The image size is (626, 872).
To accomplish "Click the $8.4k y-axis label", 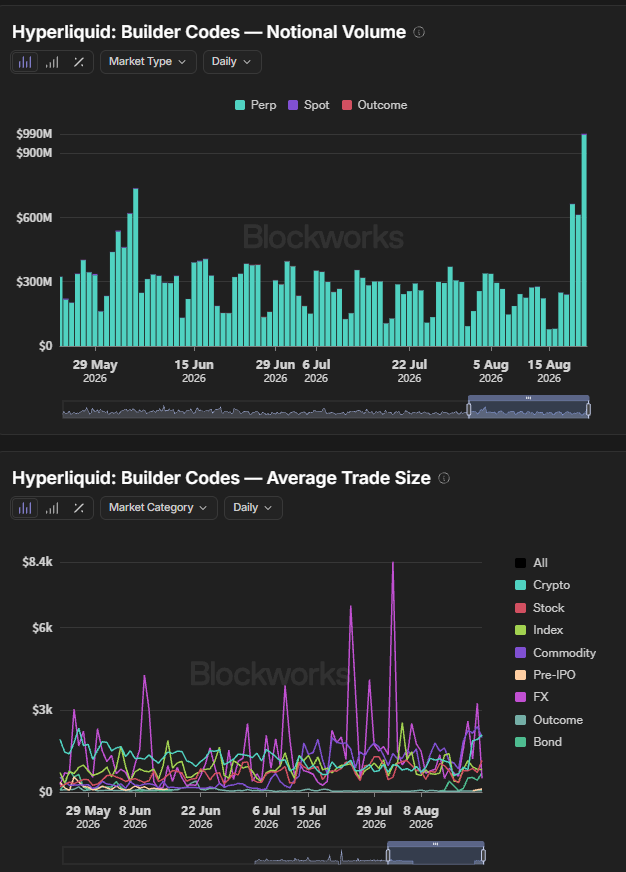I will point(37,562).
